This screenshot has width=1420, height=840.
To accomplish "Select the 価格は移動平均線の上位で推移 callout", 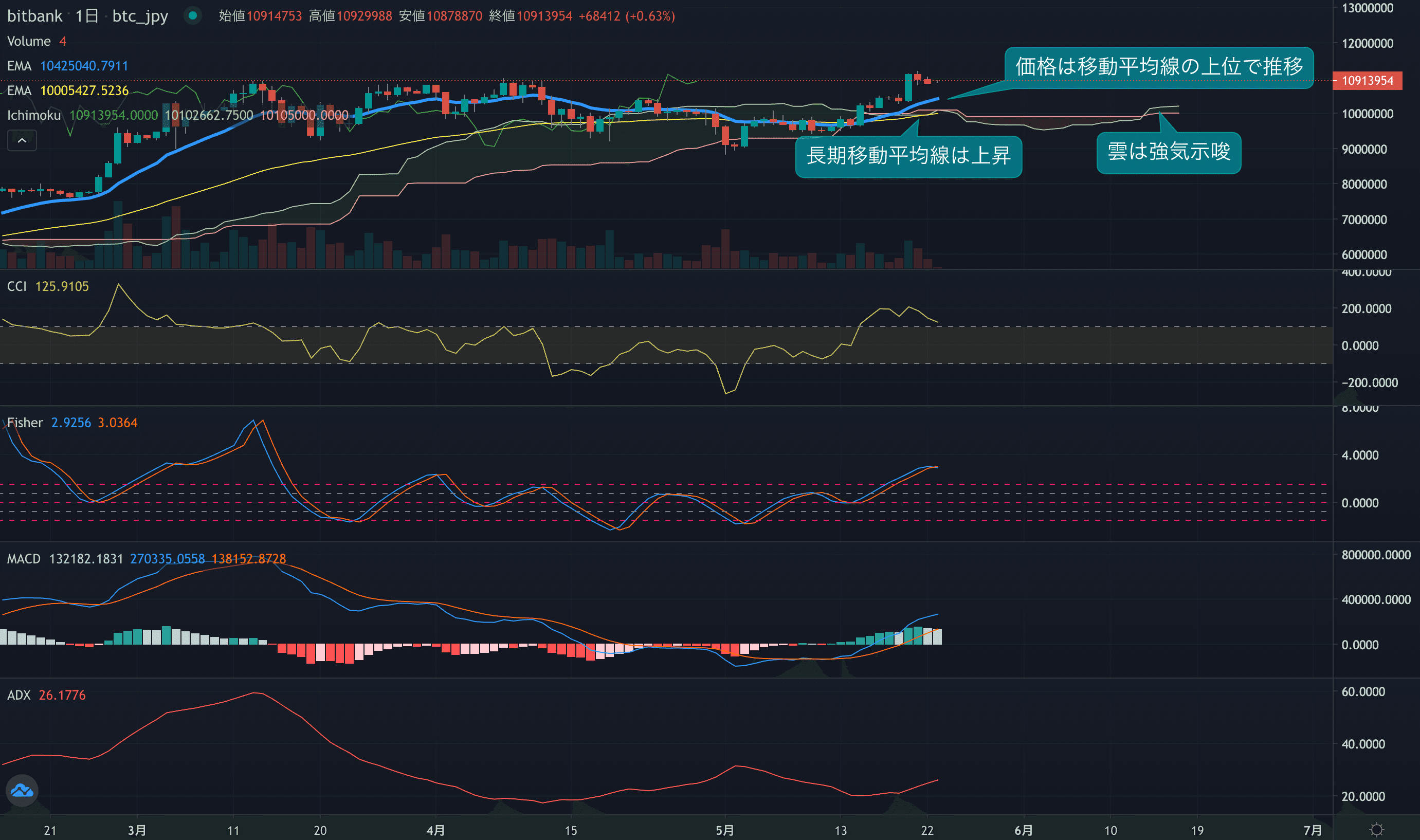I will (x=1158, y=67).
